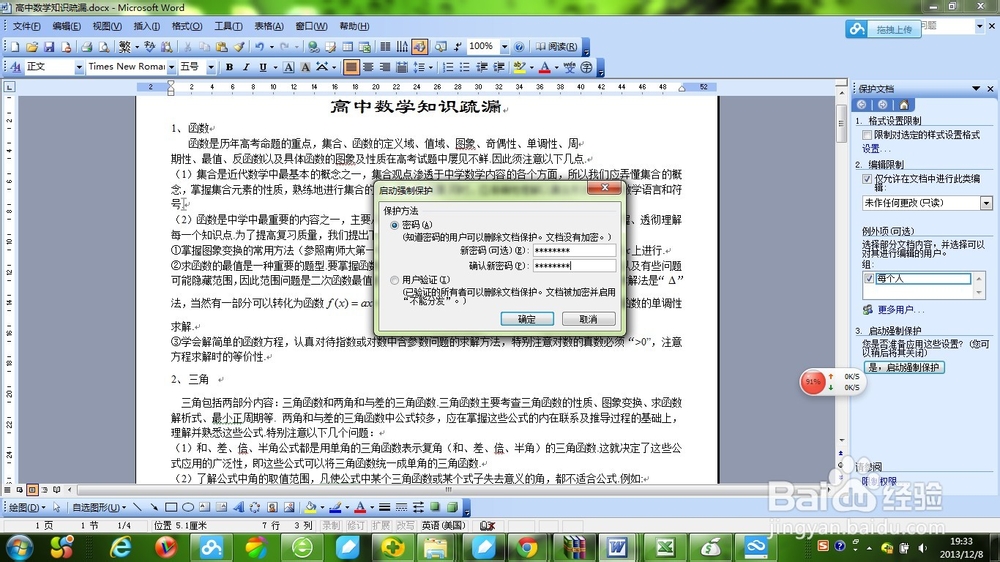Click the New blank document icon
The height and width of the screenshot is (562, 1000).
point(15,47)
